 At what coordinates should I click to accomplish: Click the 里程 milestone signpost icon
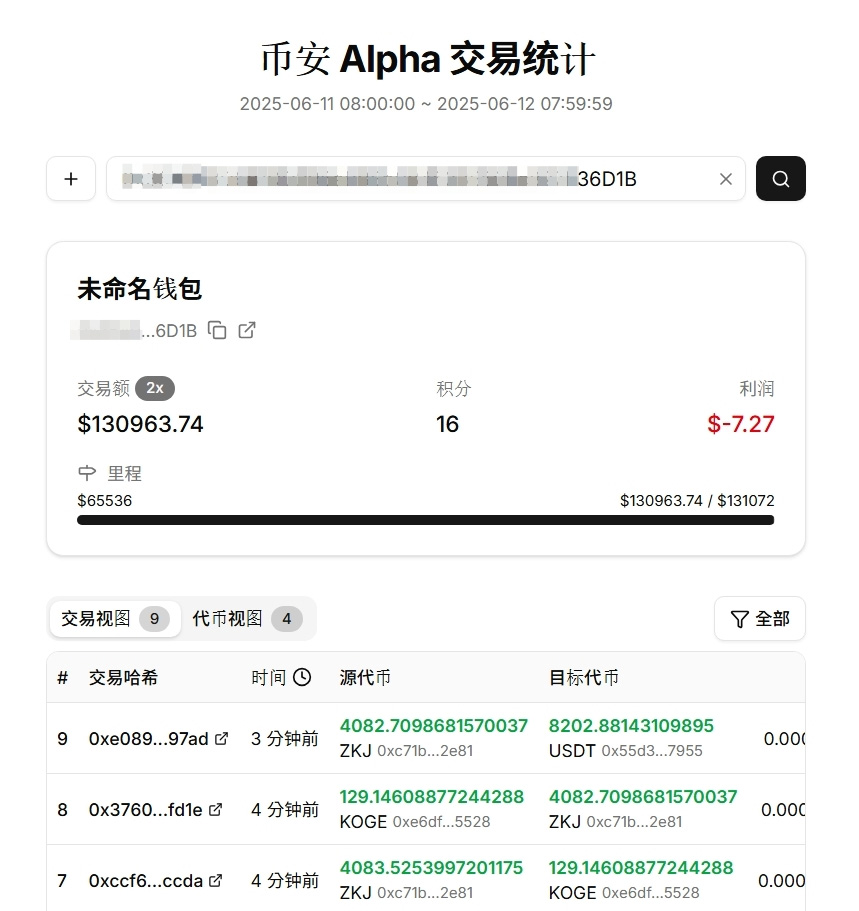[x=87, y=474]
